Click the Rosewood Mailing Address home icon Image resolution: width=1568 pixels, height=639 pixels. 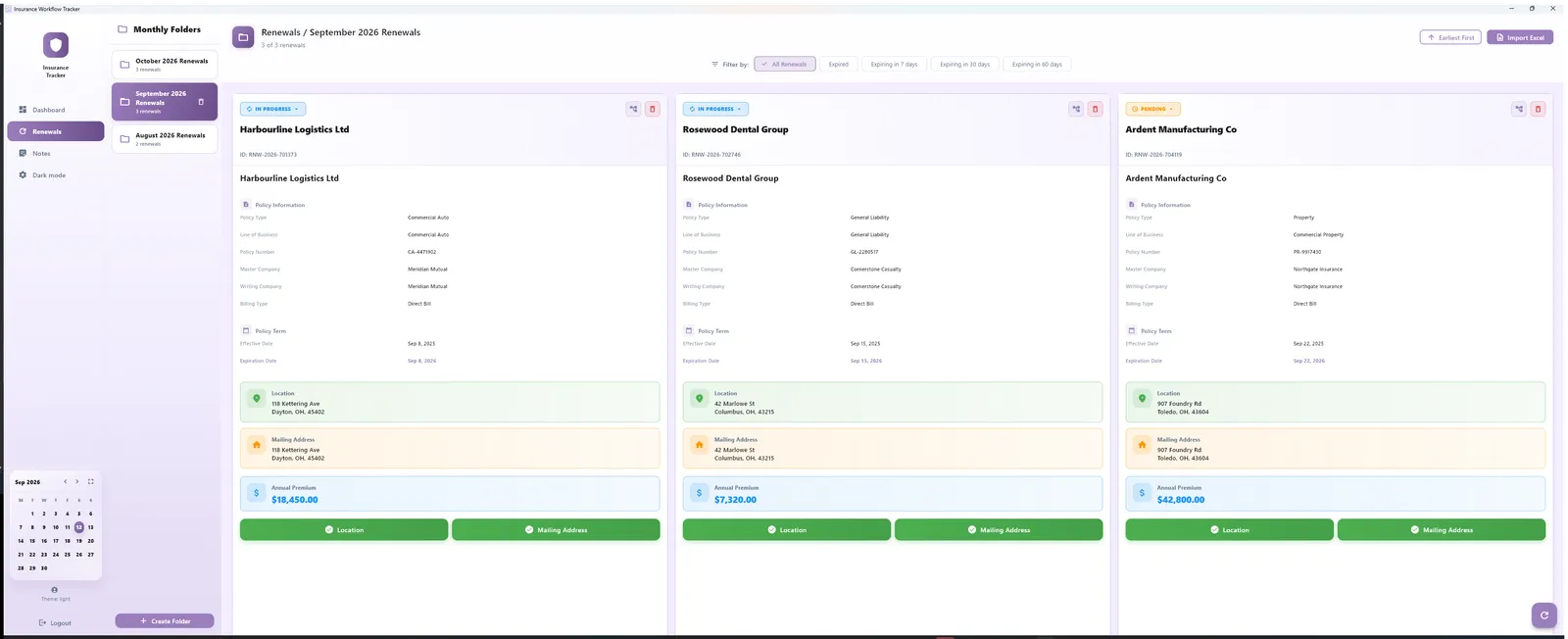click(x=699, y=445)
